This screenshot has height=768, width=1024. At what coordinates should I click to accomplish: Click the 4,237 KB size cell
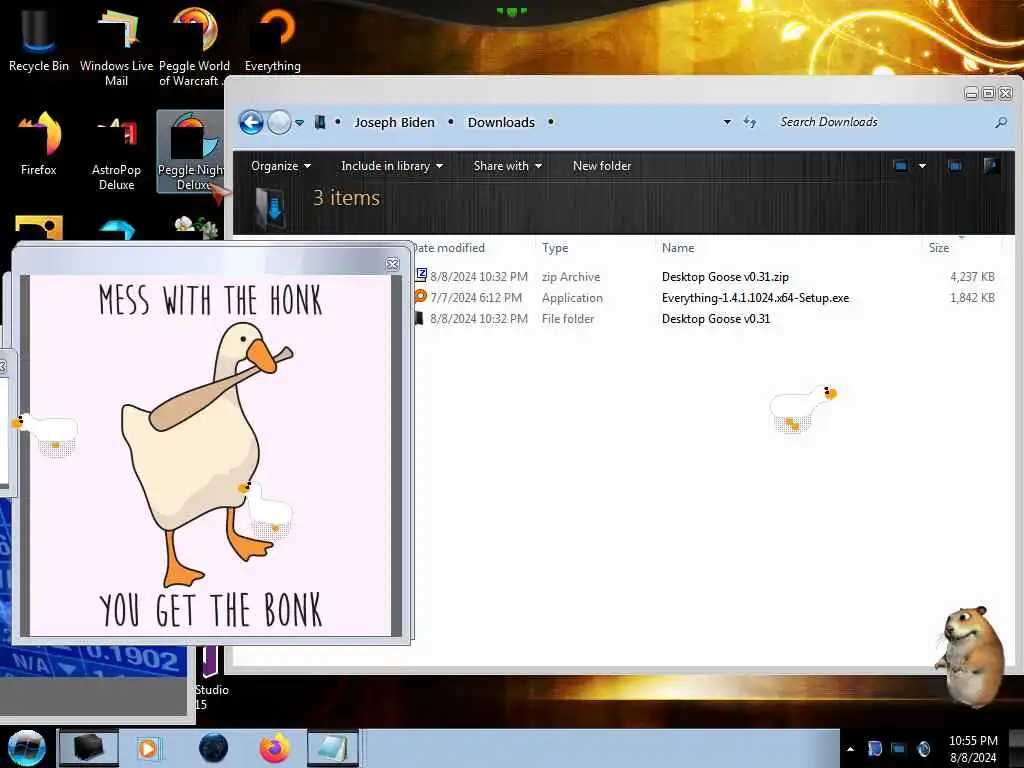[x=972, y=277]
